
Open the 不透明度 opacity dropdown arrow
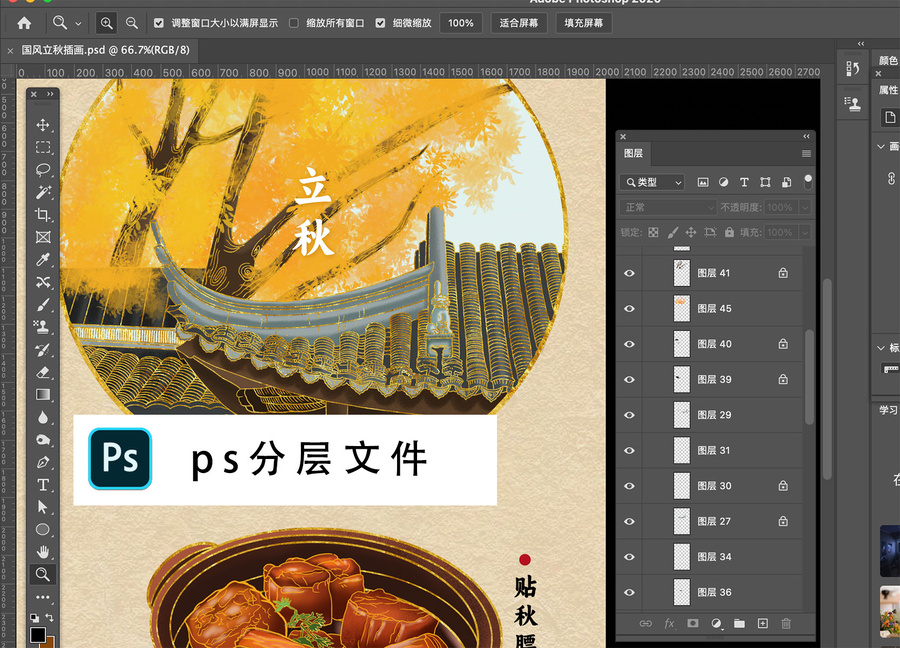(805, 207)
